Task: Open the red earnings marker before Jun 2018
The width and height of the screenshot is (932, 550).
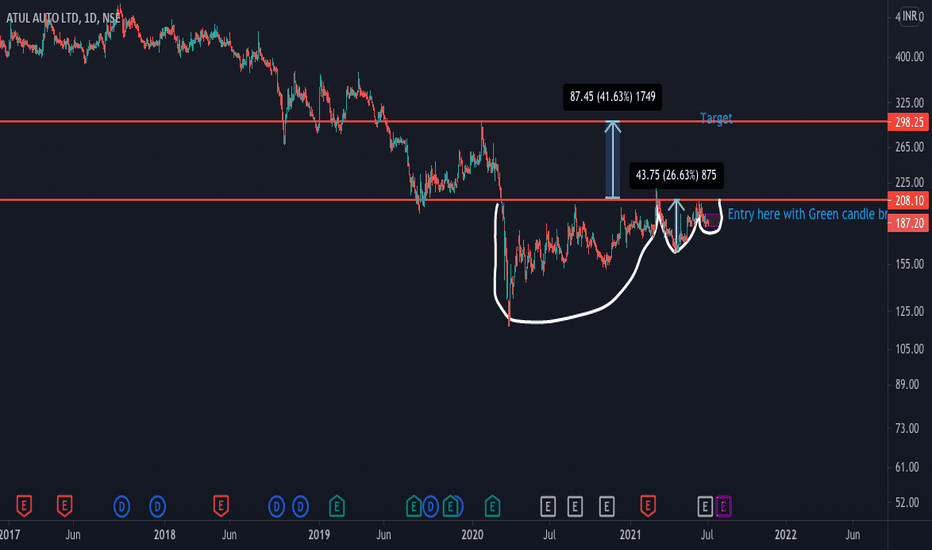Action: click(x=221, y=506)
